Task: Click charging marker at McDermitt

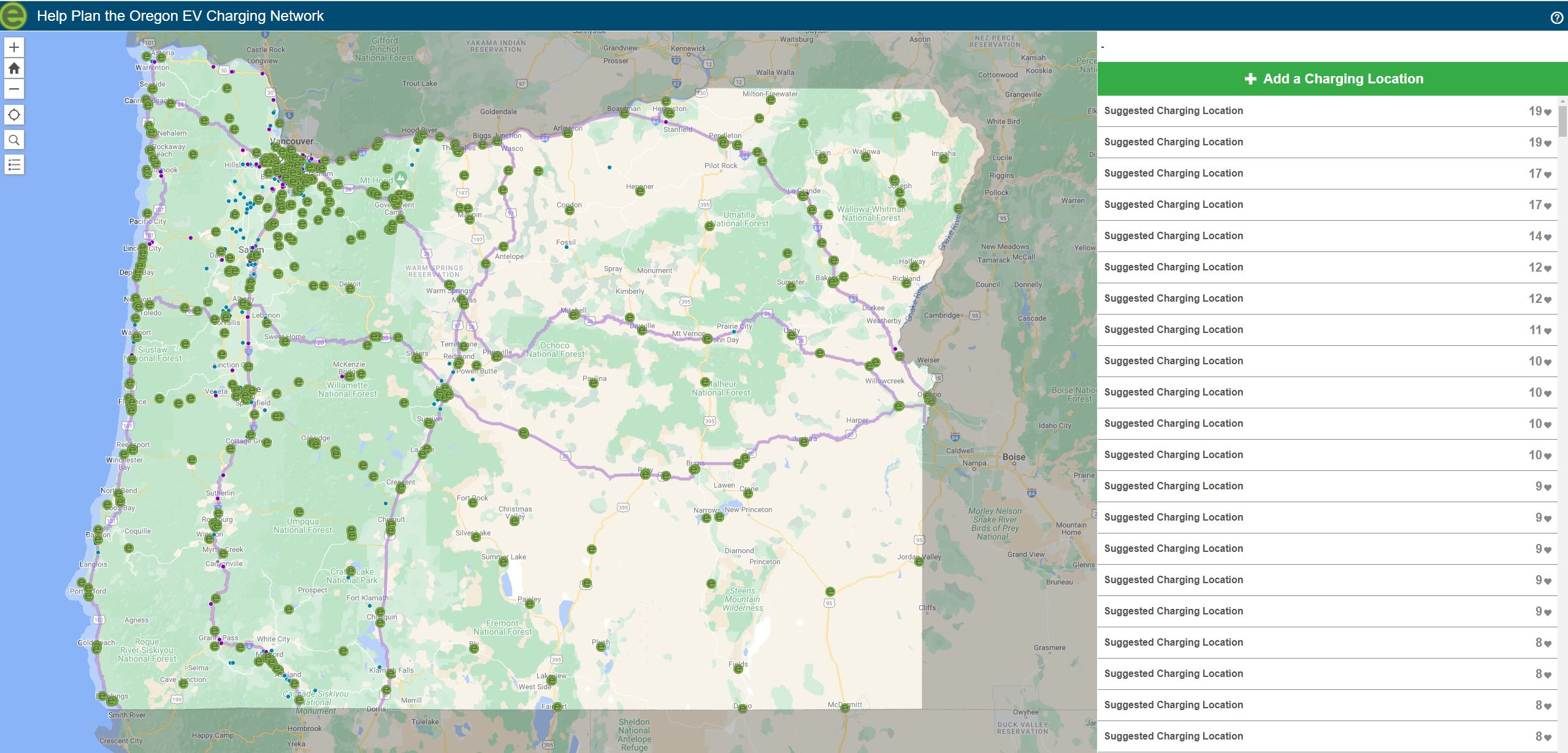Action: tap(845, 708)
